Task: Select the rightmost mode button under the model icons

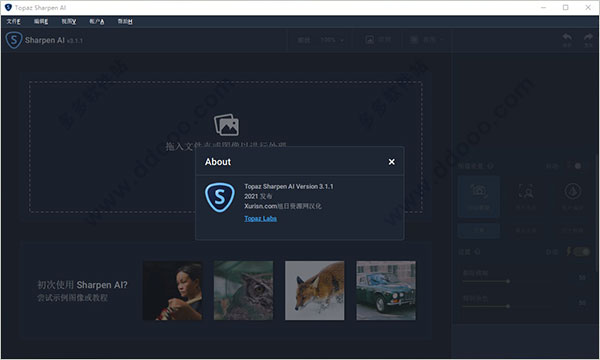Action: [572, 230]
